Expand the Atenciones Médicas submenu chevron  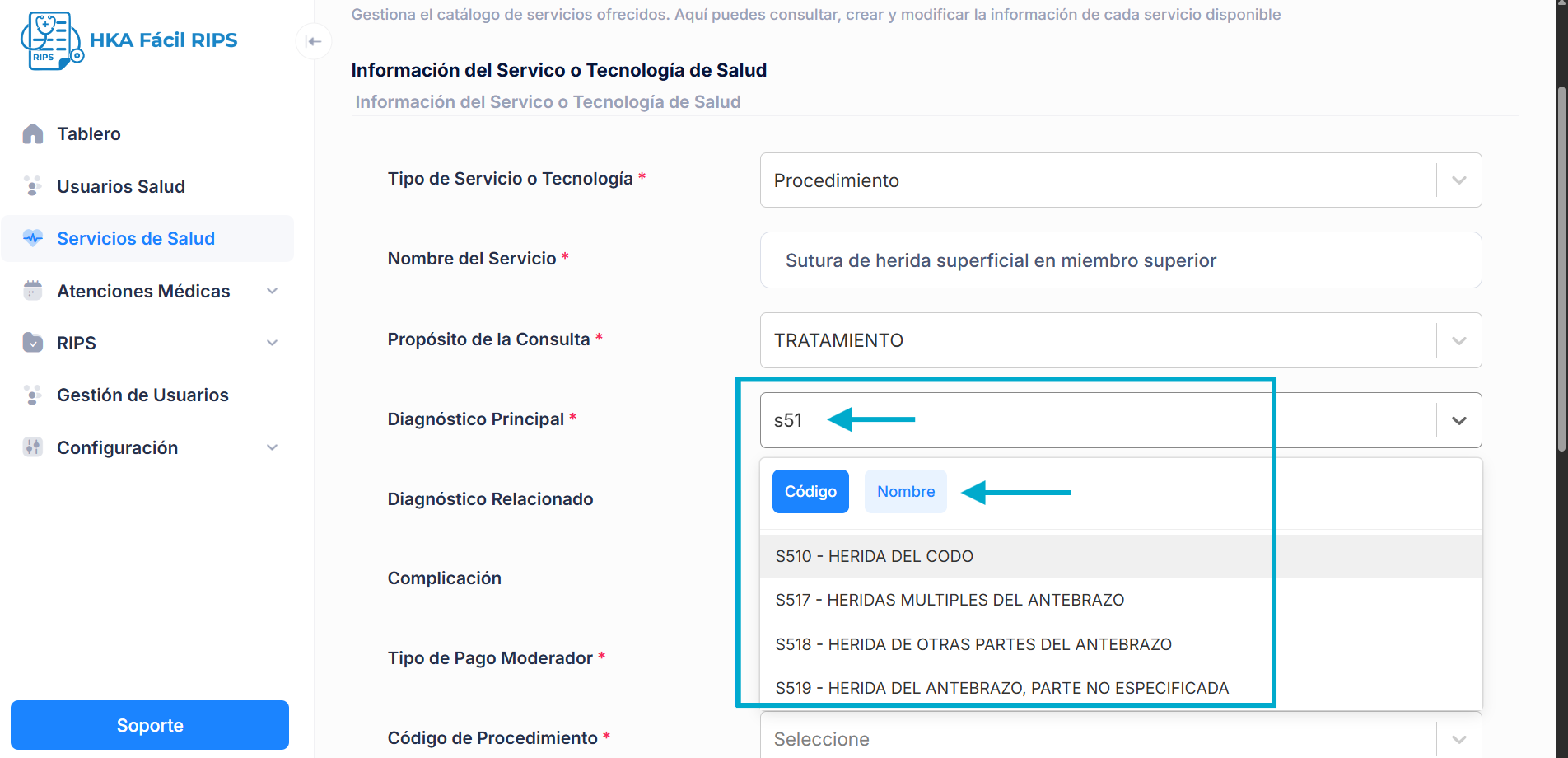(x=273, y=291)
